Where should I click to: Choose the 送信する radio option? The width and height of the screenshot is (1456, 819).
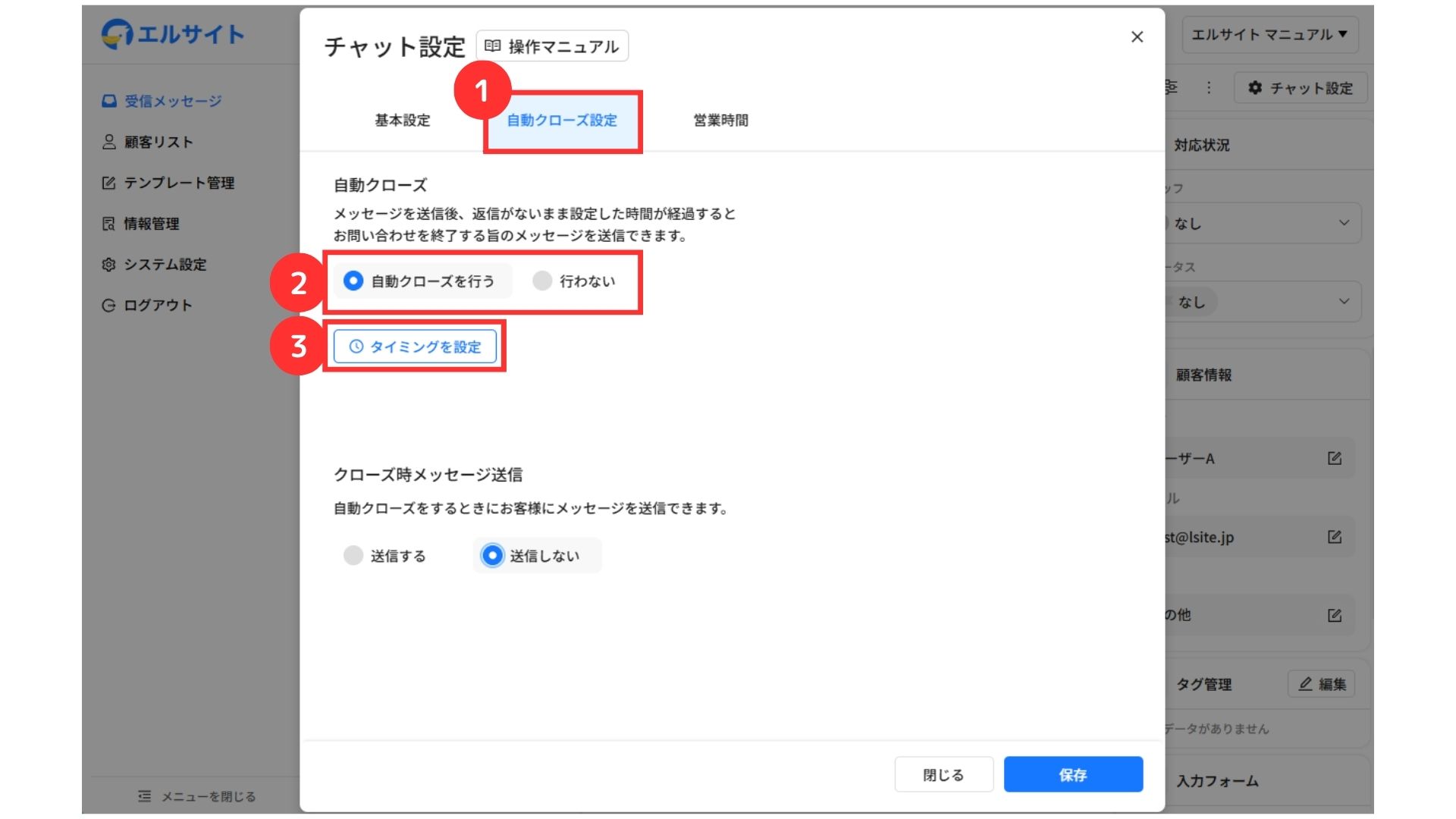tap(353, 556)
